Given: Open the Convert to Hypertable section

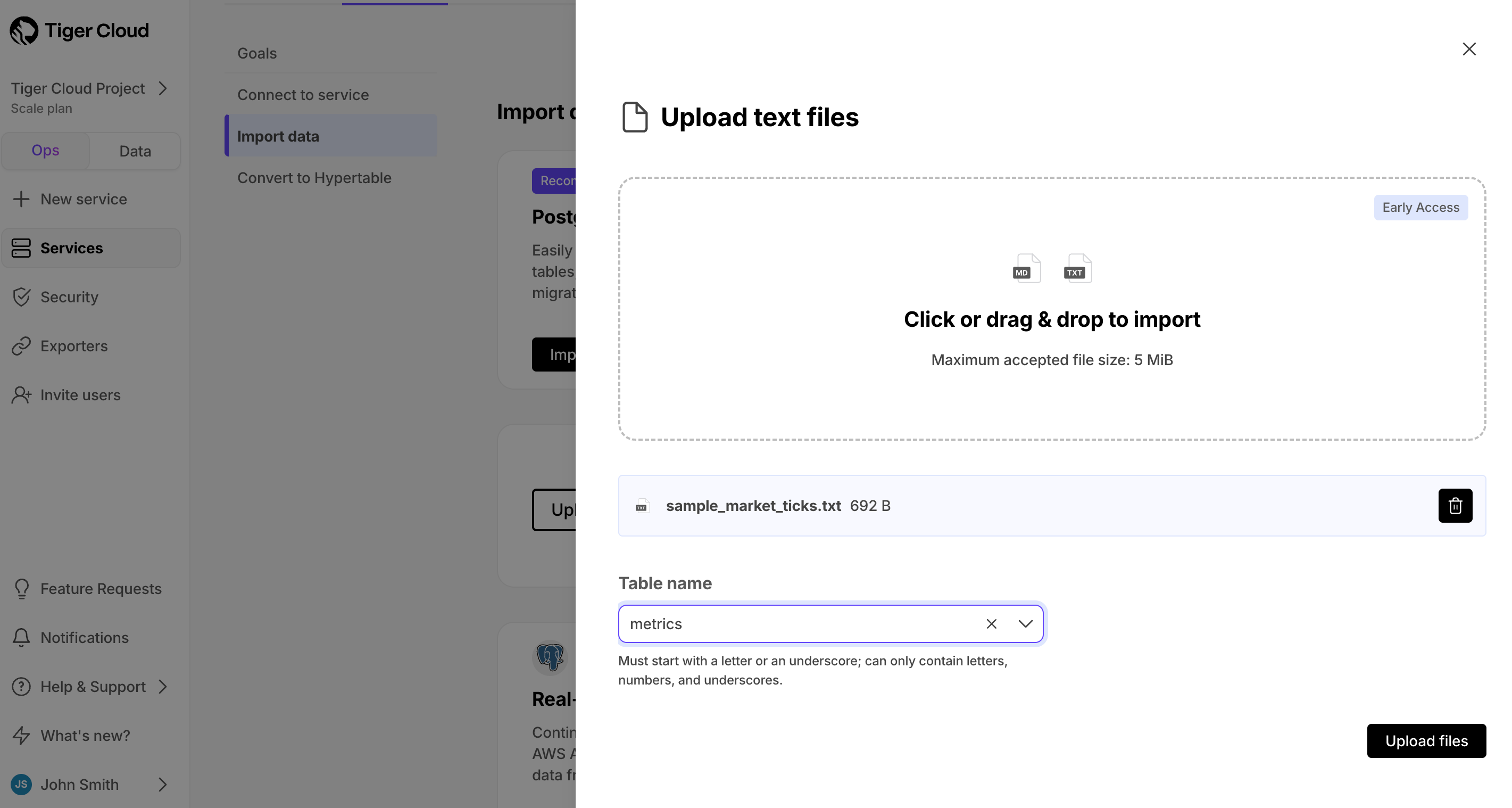Looking at the screenshot, I should tap(314, 177).
